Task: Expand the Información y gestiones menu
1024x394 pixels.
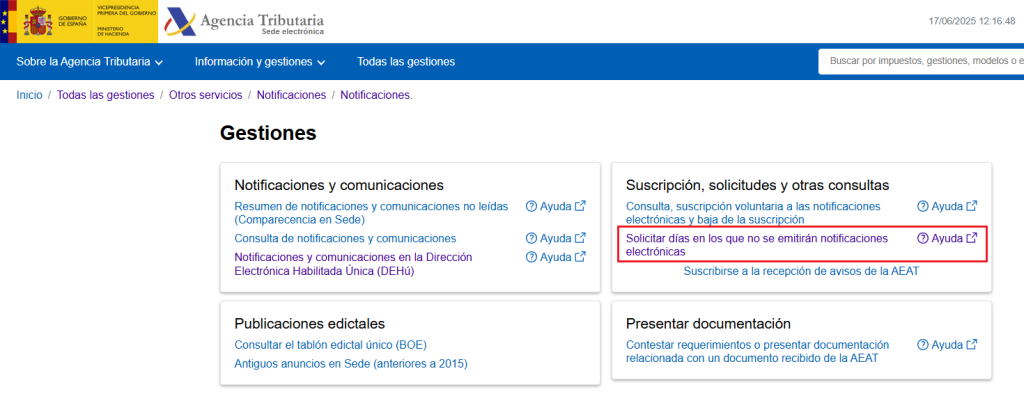Action: click(x=260, y=62)
